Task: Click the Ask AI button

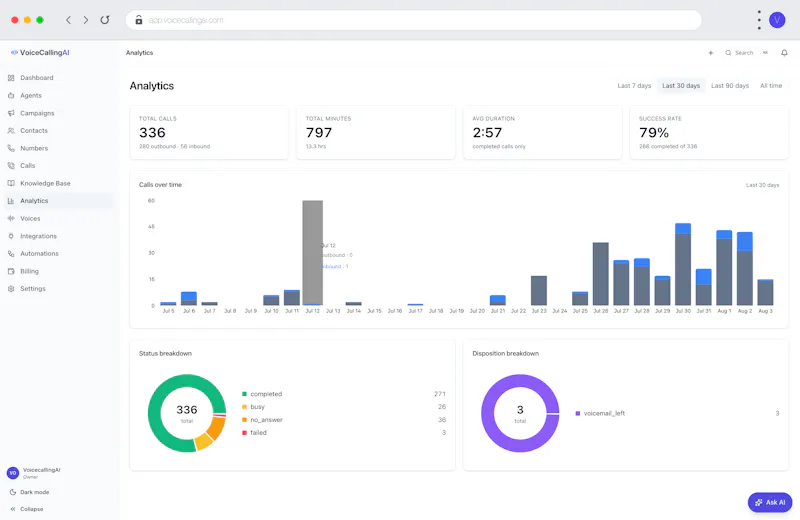Action: click(x=770, y=502)
